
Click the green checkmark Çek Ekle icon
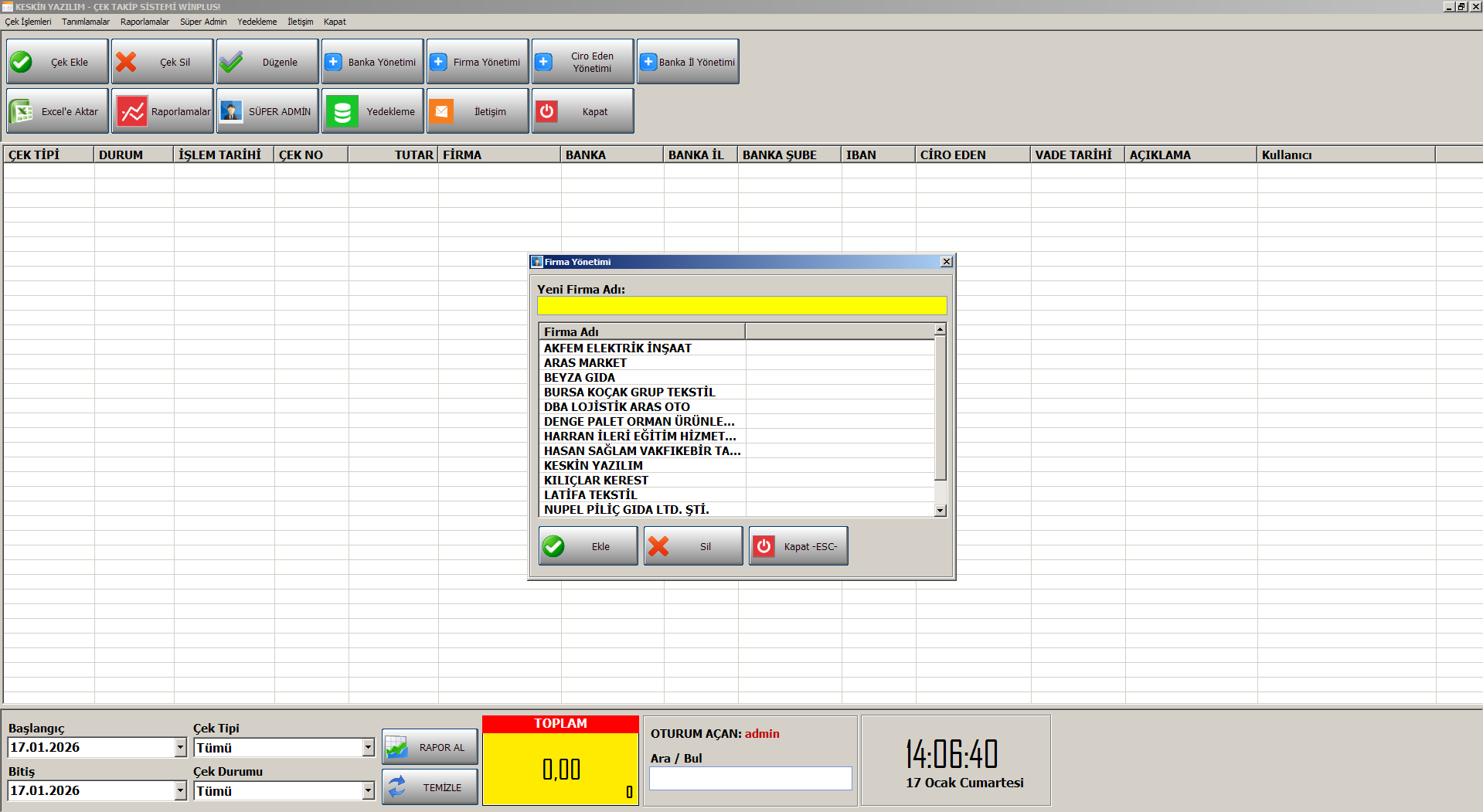(x=22, y=62)
